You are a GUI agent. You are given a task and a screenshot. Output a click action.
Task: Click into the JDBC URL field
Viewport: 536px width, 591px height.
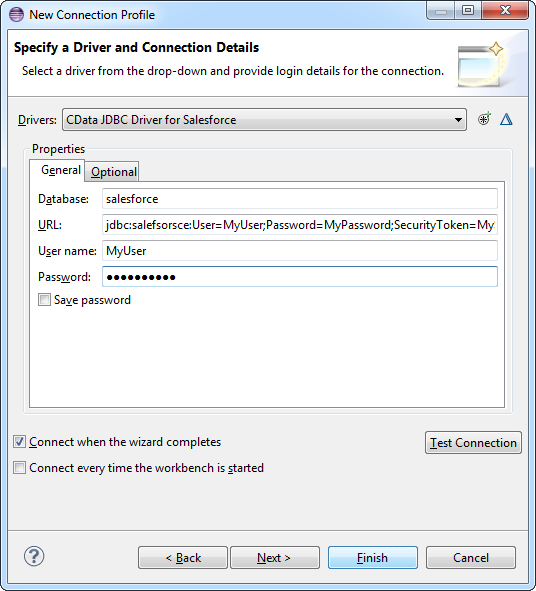(x=300, y=225)
